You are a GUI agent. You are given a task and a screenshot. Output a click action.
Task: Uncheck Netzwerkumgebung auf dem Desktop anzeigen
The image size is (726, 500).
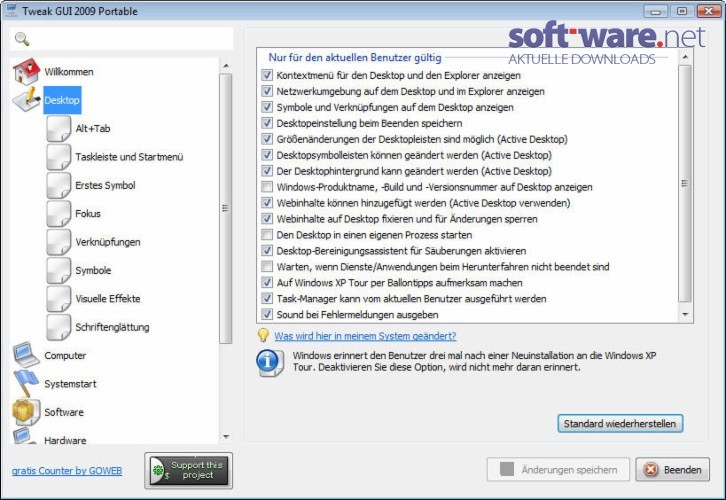click(x=267, y=91)
